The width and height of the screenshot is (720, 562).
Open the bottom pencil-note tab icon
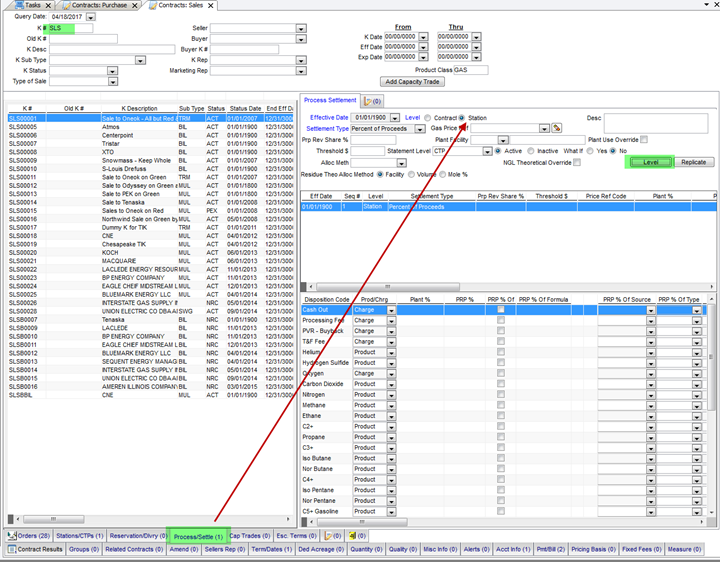click(330, 536)
